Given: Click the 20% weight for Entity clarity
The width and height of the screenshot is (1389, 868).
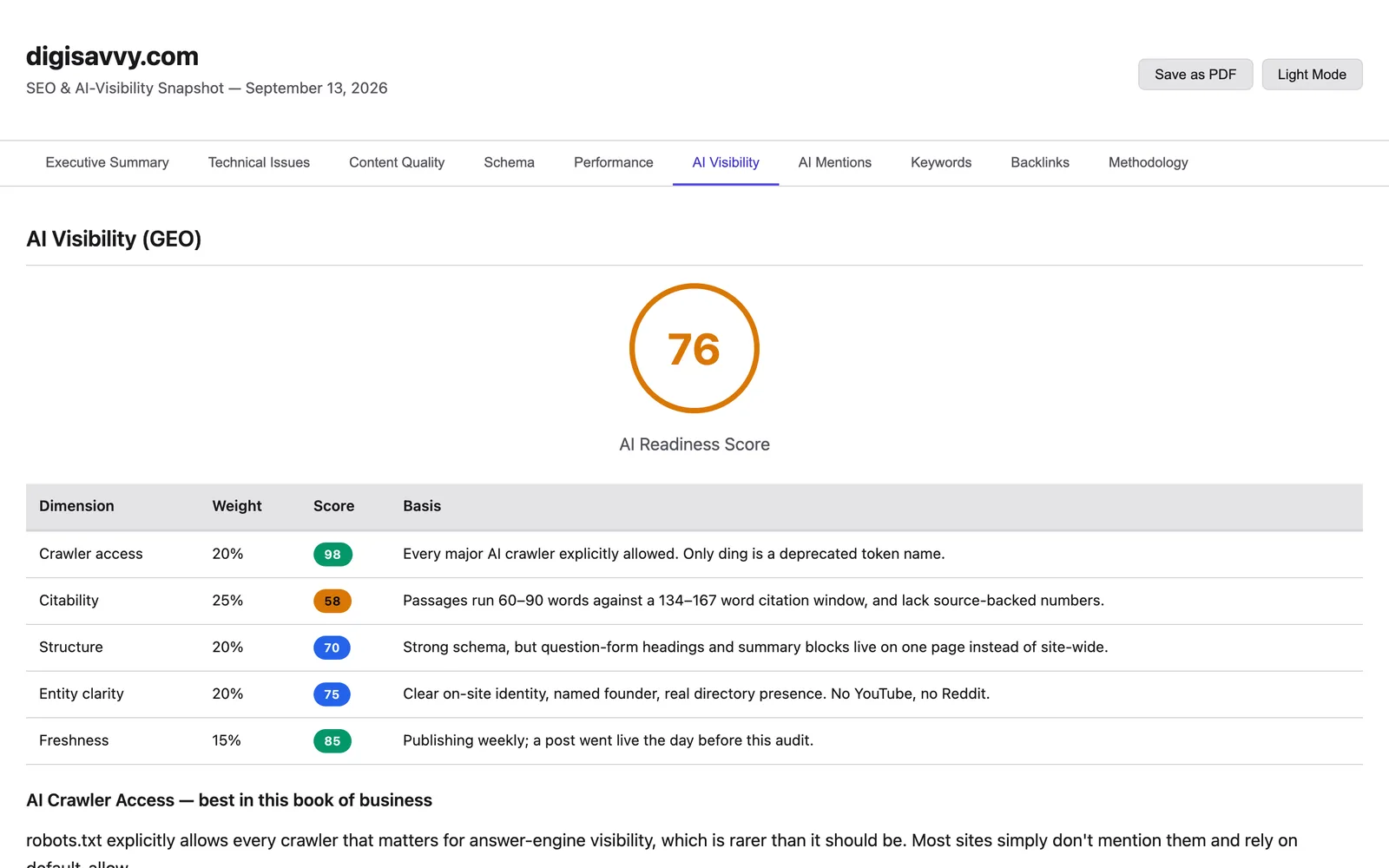Looking at the screenshot, I should click(x=227, y=694).
